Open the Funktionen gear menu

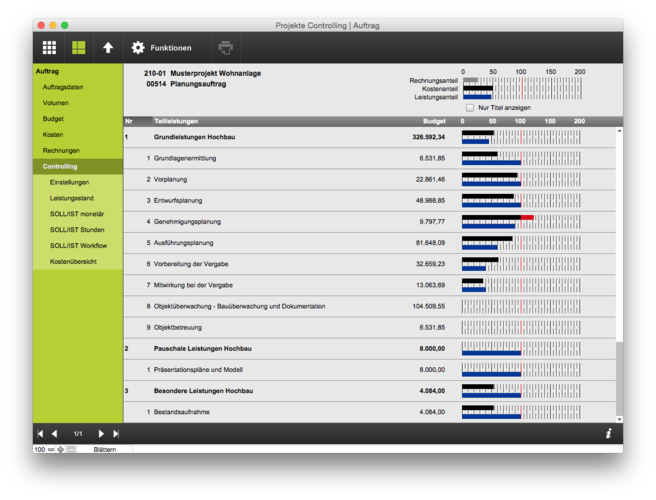(161, 47)
